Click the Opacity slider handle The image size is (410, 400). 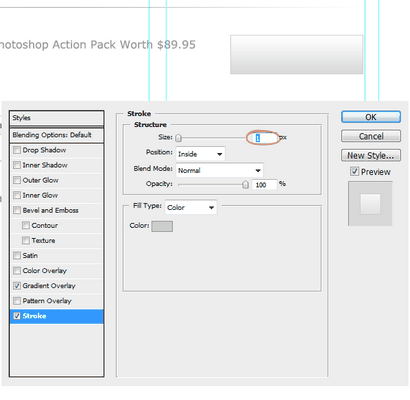pyautogui.click(x=245, y=184)
